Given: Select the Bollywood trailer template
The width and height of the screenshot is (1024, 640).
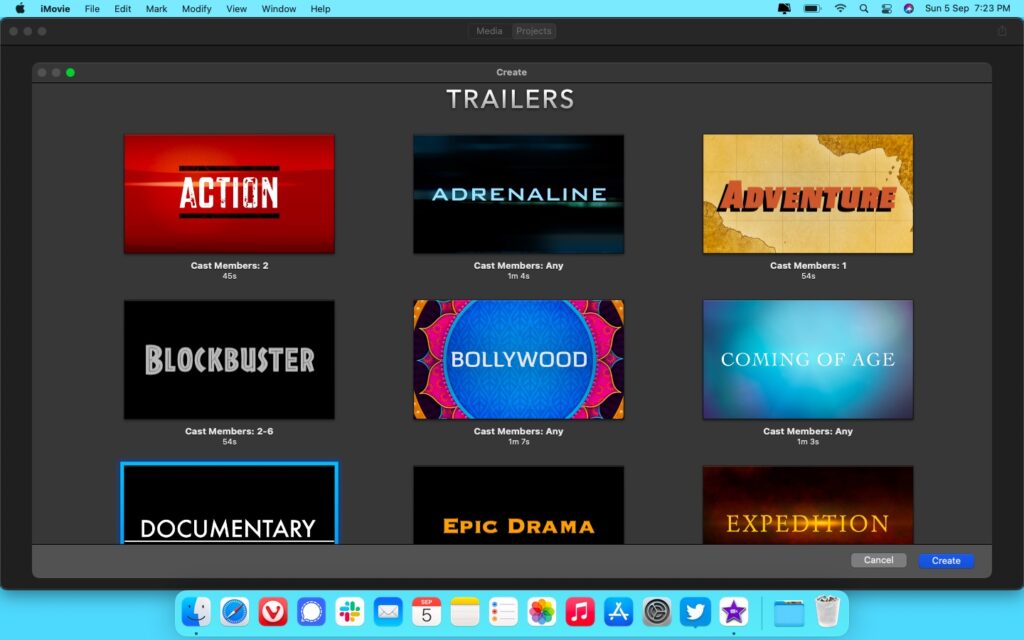Looking at the screenshot, I should (x=518, y=360).
